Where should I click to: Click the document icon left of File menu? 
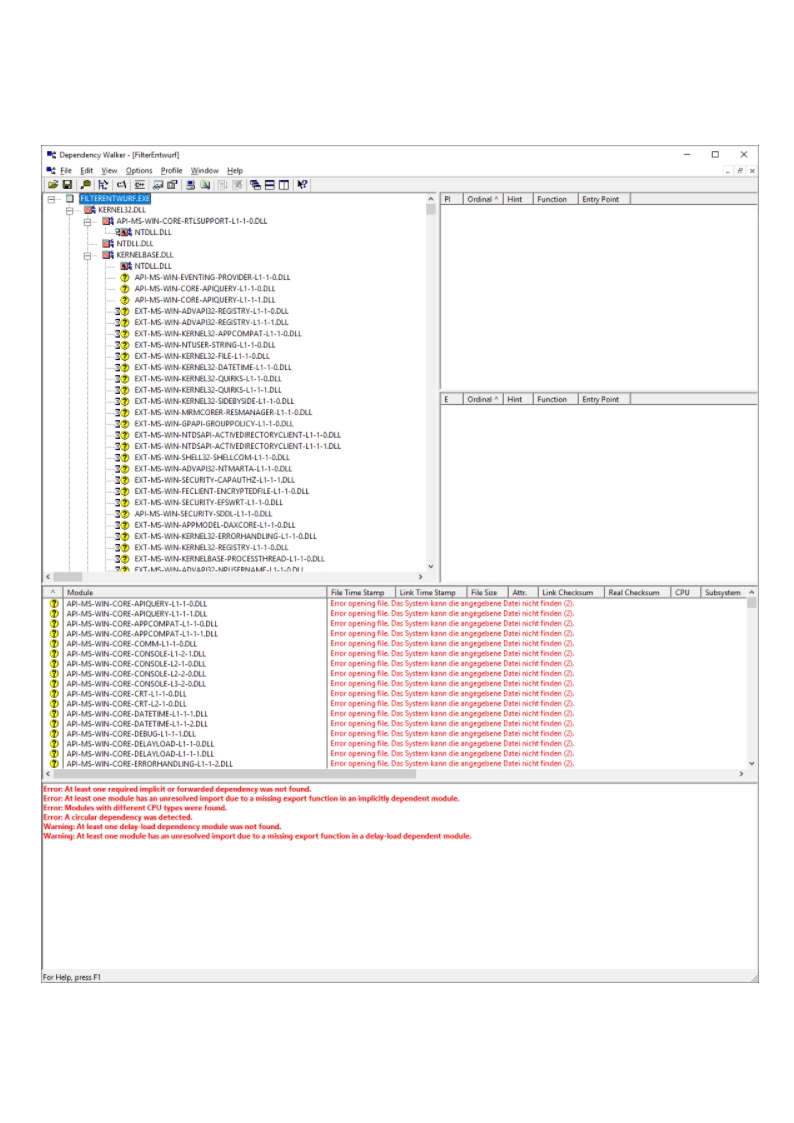51,170
